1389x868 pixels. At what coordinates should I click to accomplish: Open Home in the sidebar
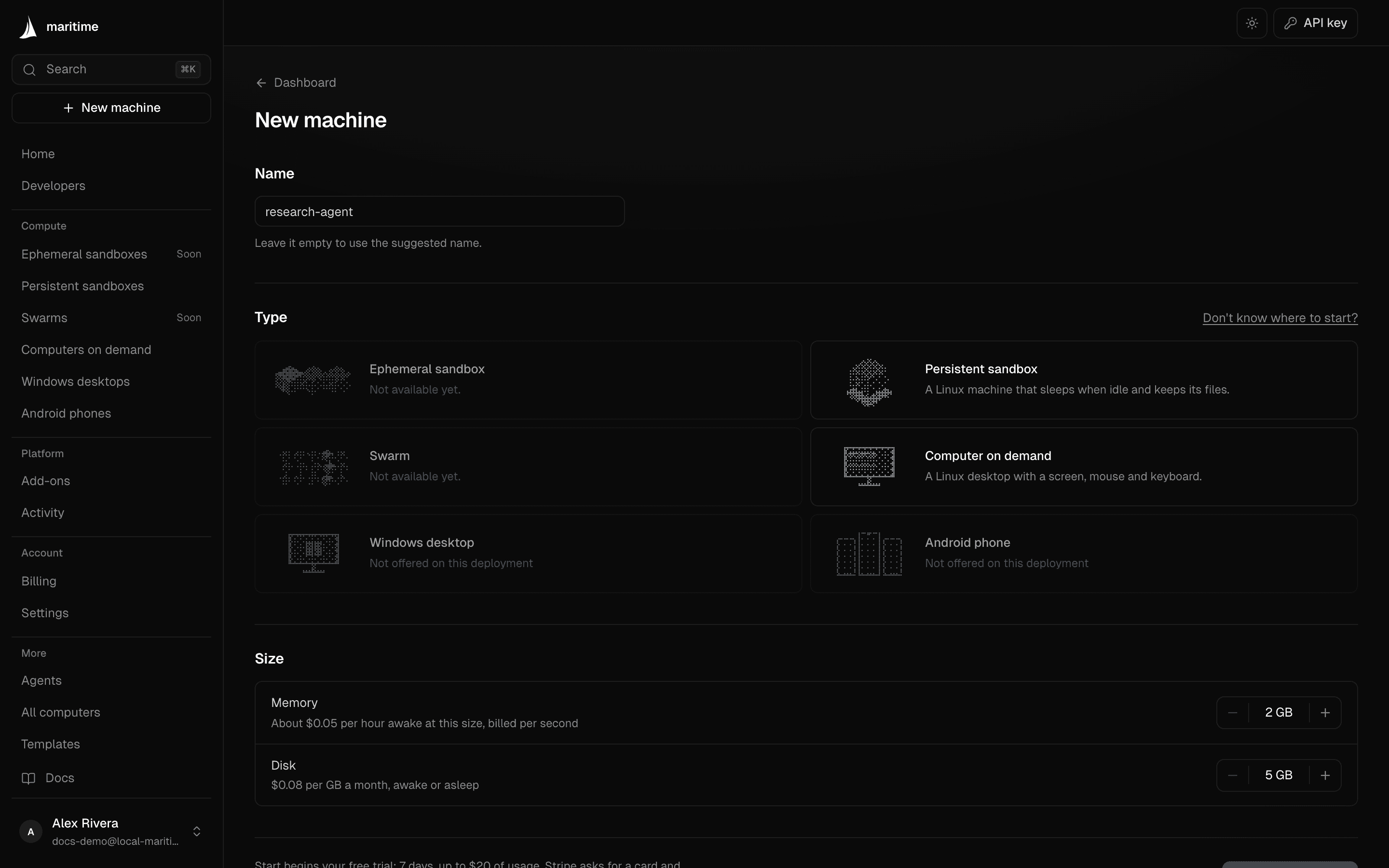pos(111,154)
